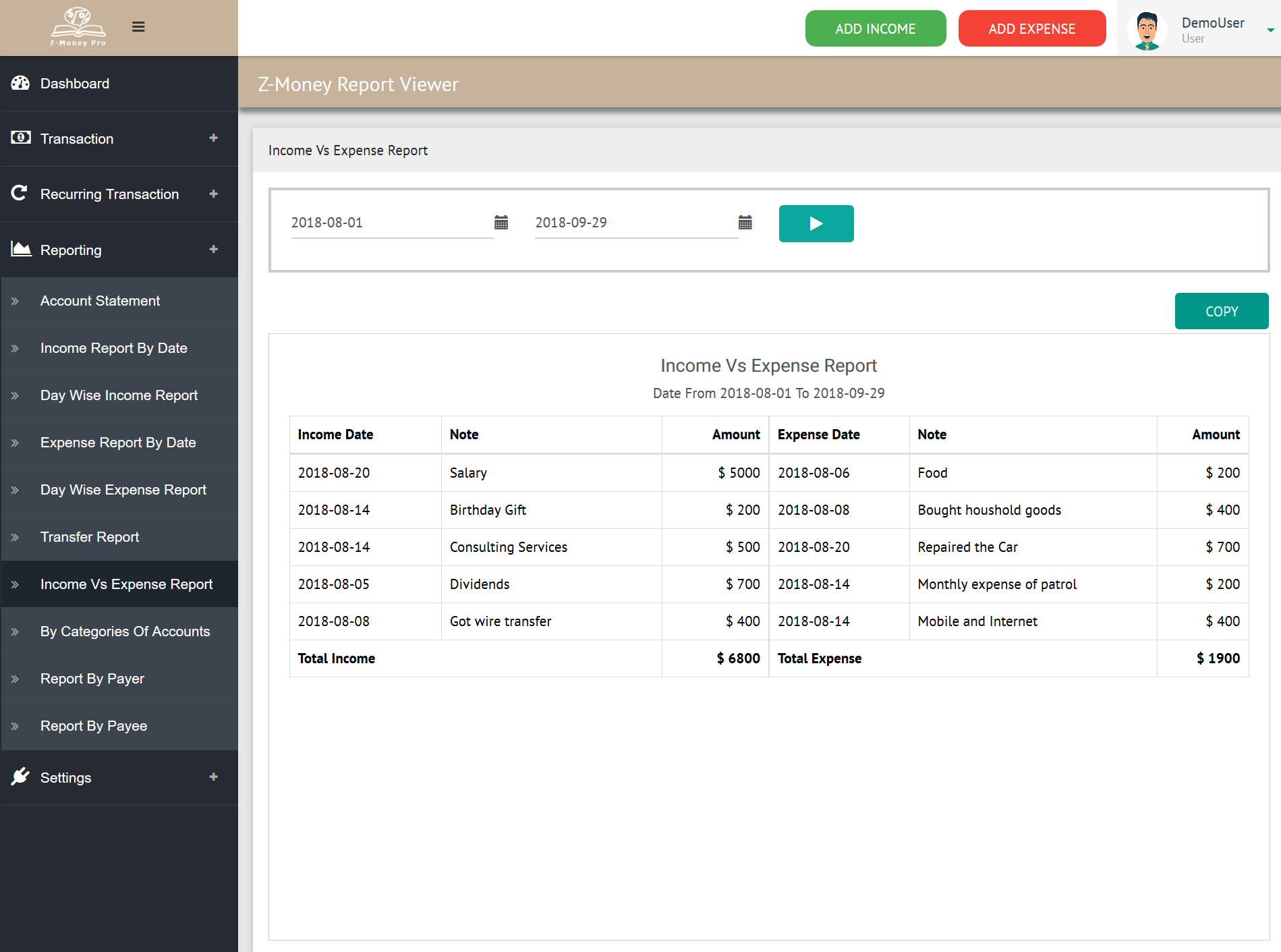Select Monthly expense of patrol cell
Image resolution: width=1281 pixels, height=952 pixels.
pos(1033,584)
